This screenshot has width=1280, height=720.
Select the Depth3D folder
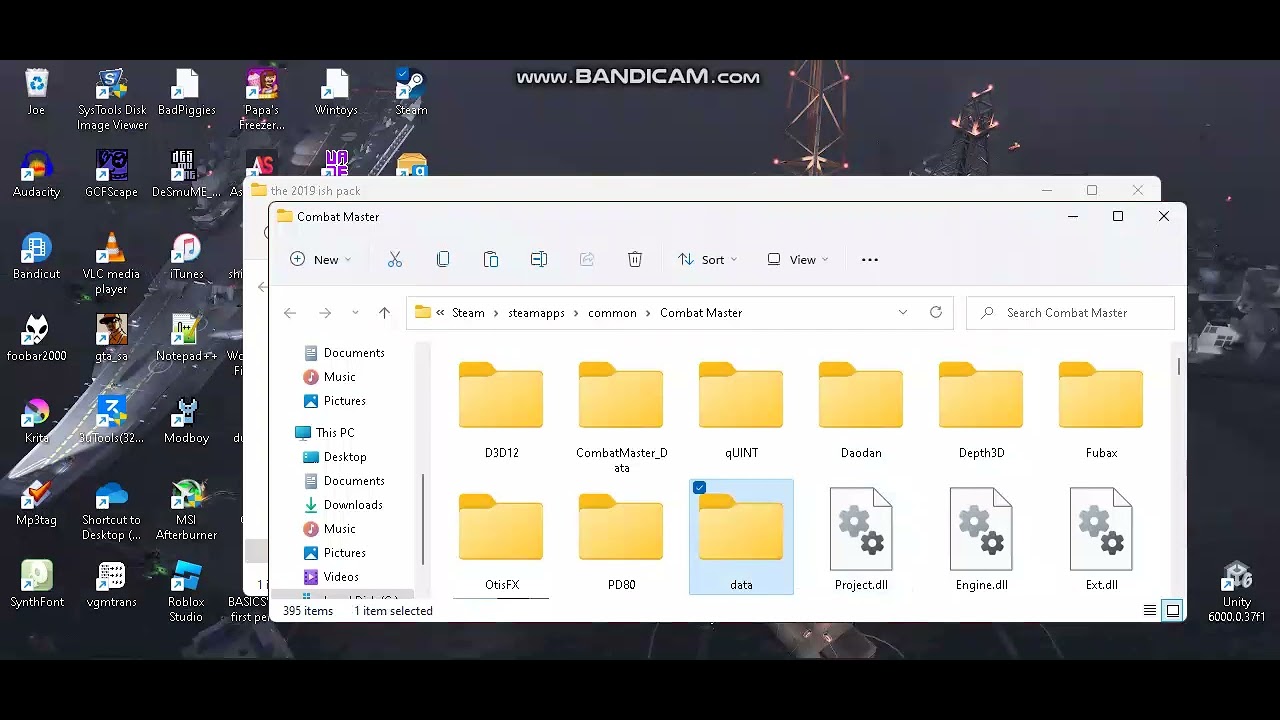pyautogui.click(x=981, y=410)
